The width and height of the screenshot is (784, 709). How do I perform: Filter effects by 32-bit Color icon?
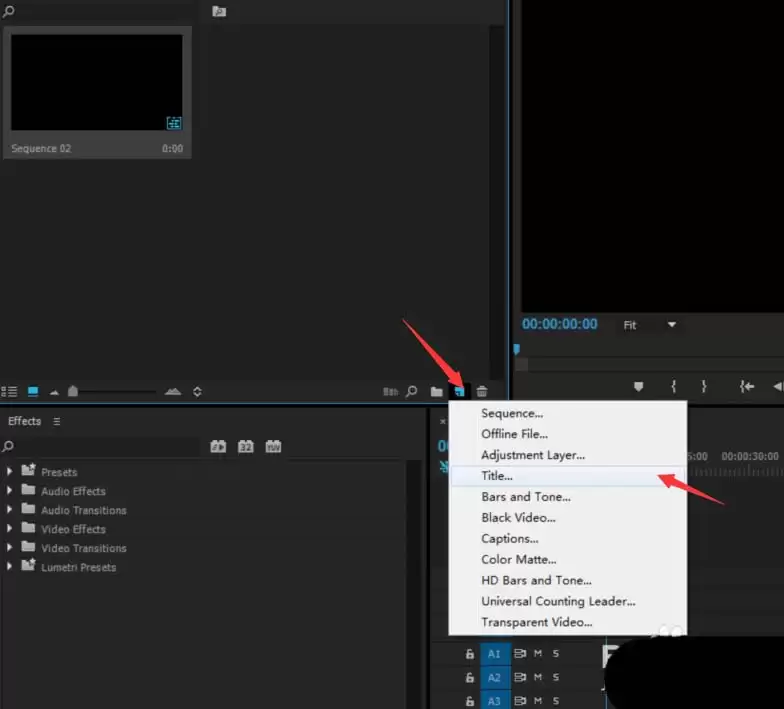click(x=246, y=447)
